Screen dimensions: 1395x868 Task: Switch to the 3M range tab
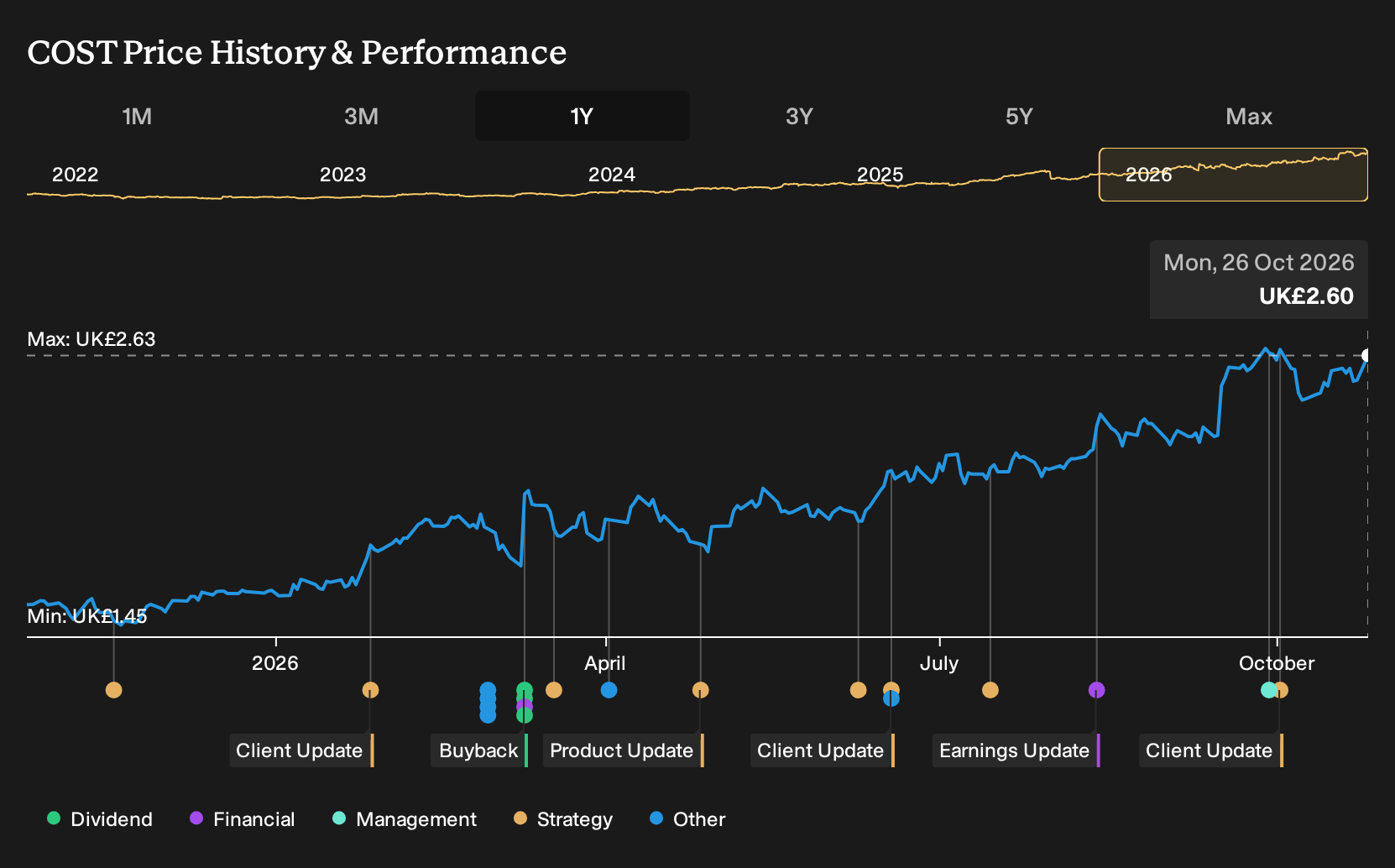pos(361,116)
